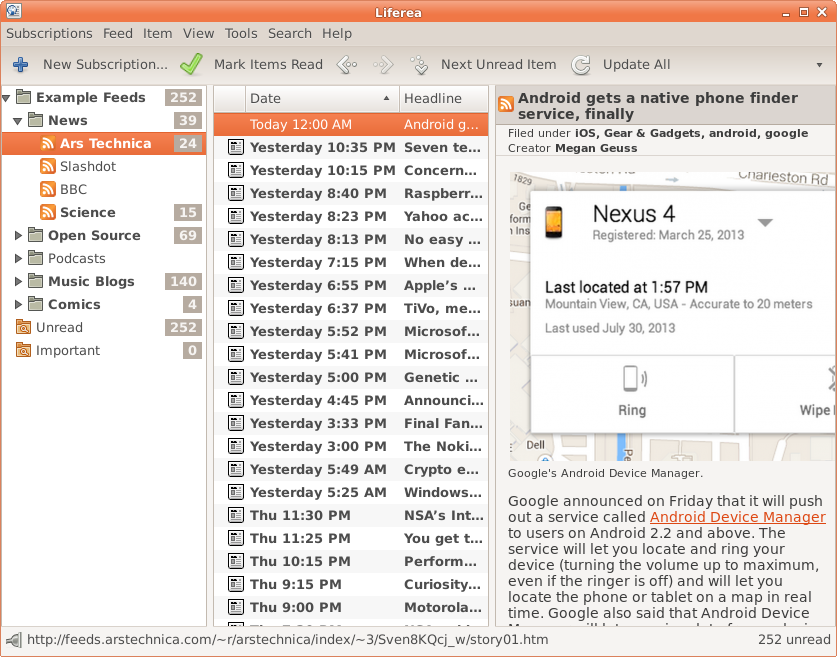Screen dimensions: 837x657
Task: Open the Subscriptions menu
Action: [49, 33]
